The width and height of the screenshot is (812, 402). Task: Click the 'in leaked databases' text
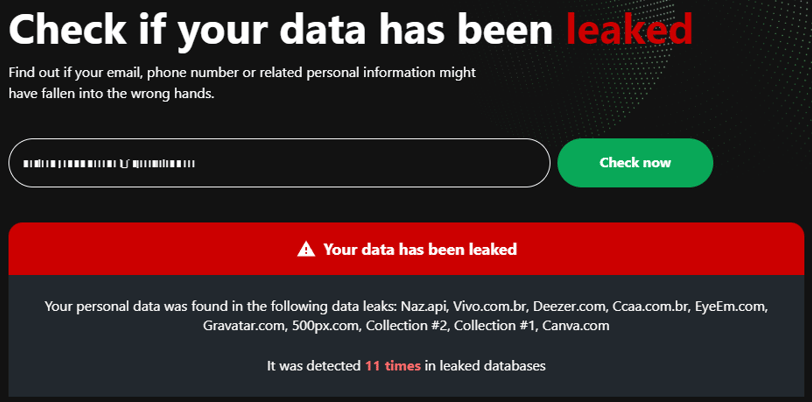[485, 366]
